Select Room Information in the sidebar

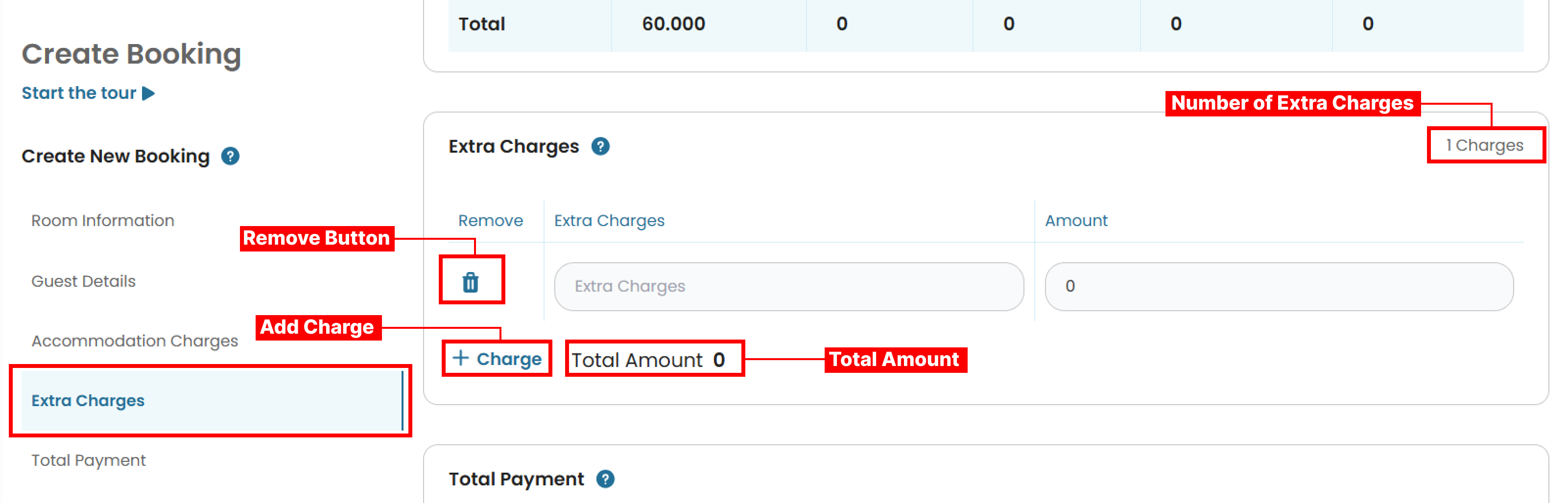click(103, 220)
